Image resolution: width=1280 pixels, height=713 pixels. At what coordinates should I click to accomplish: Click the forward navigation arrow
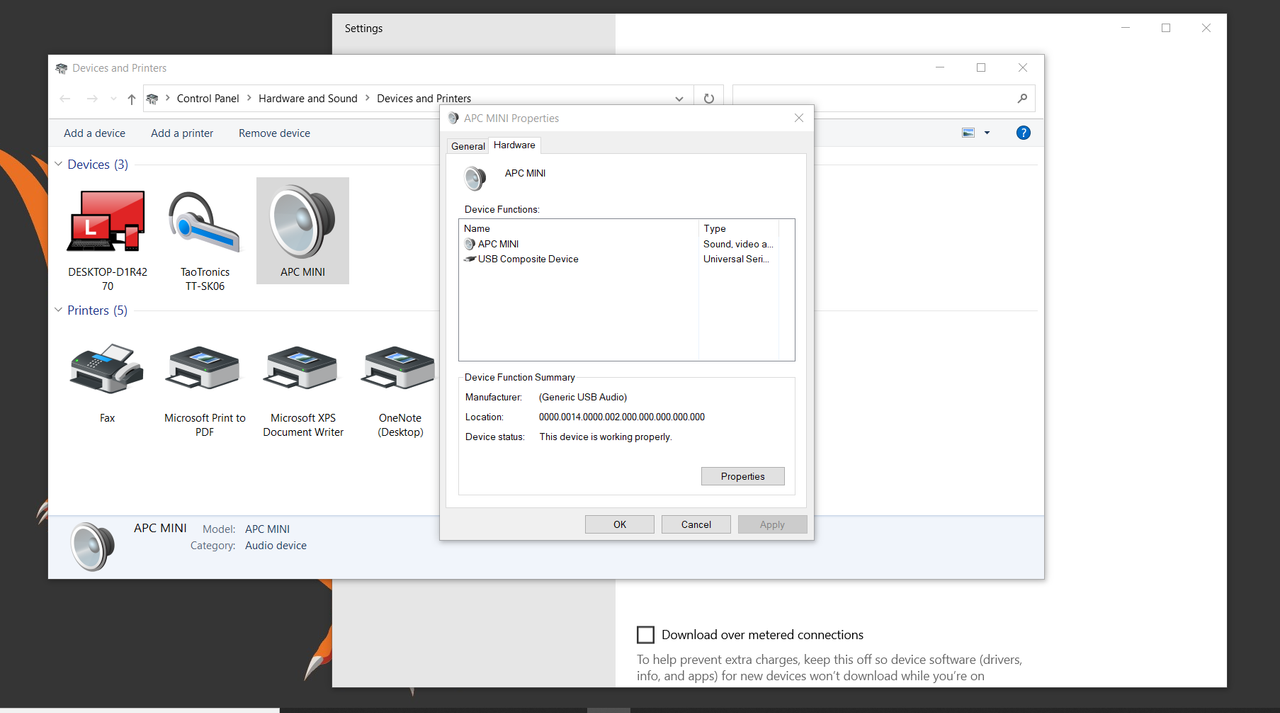(92, 99)
